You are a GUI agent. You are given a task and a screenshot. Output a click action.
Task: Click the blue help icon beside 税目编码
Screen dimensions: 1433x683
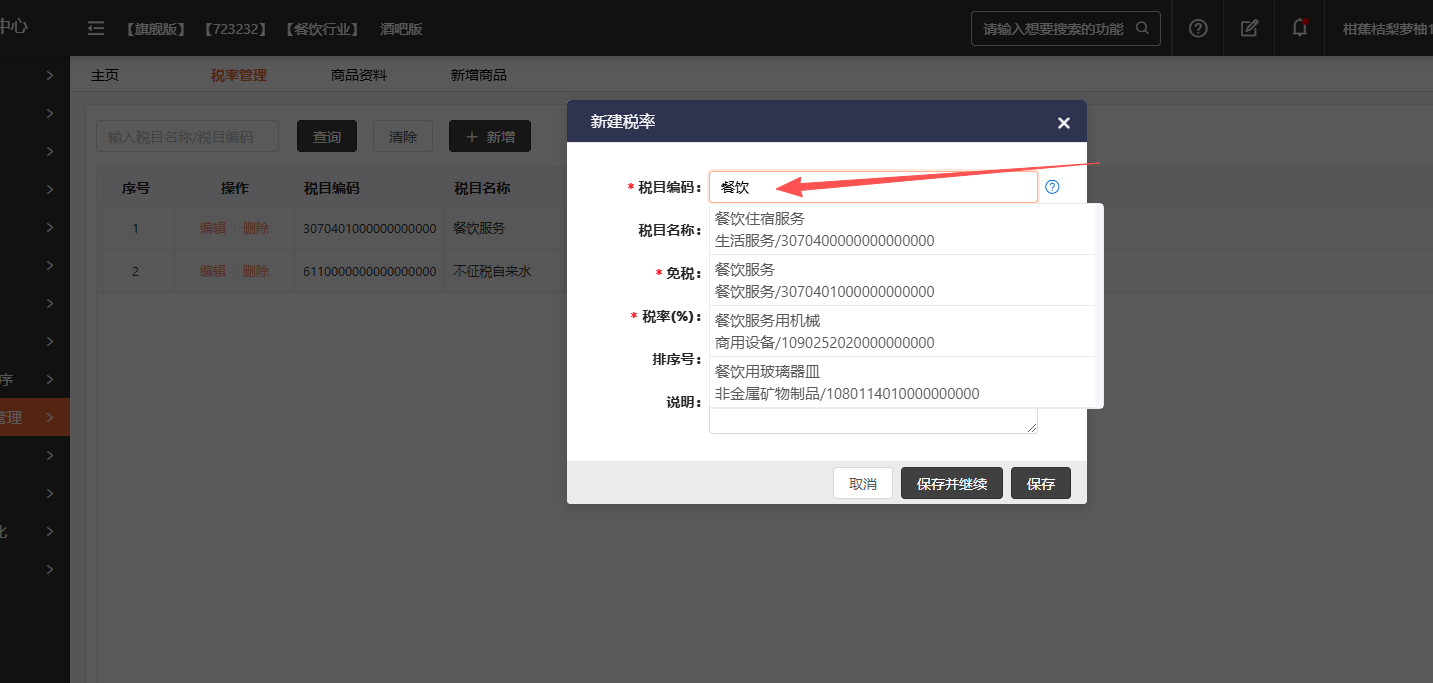[1052, 187]
